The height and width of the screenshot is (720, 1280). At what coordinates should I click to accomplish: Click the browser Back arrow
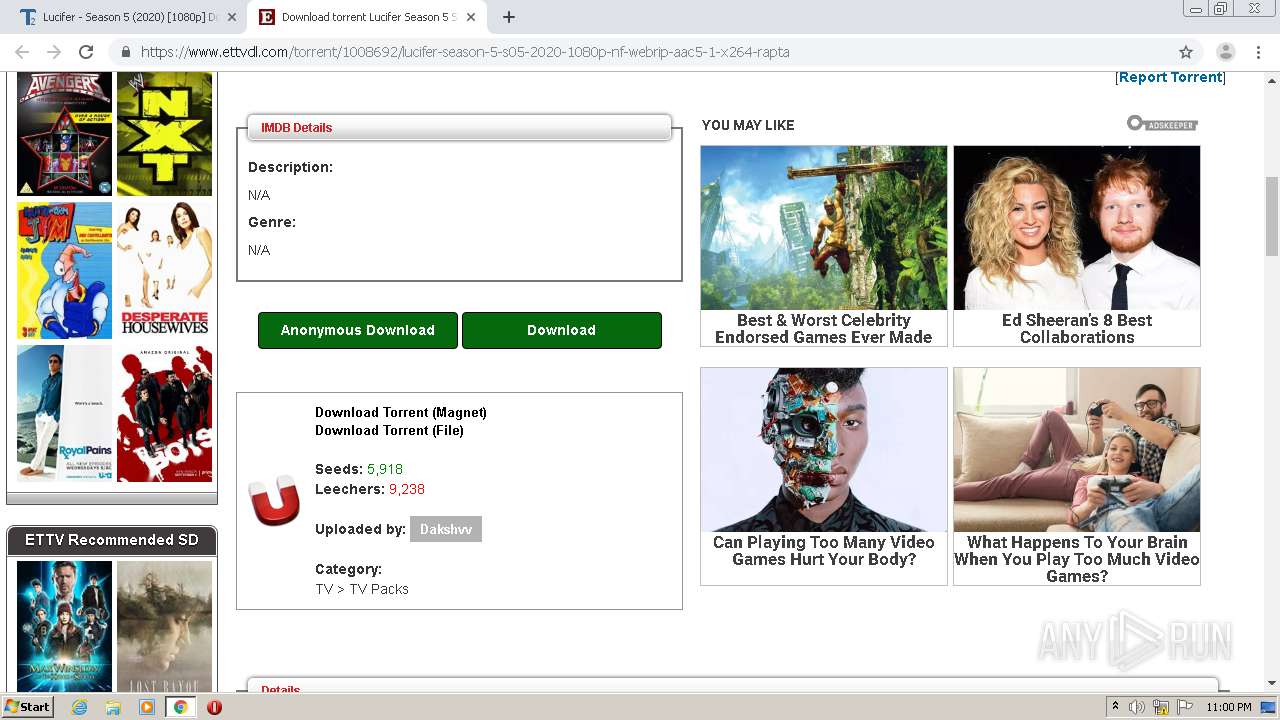point(22,52)
